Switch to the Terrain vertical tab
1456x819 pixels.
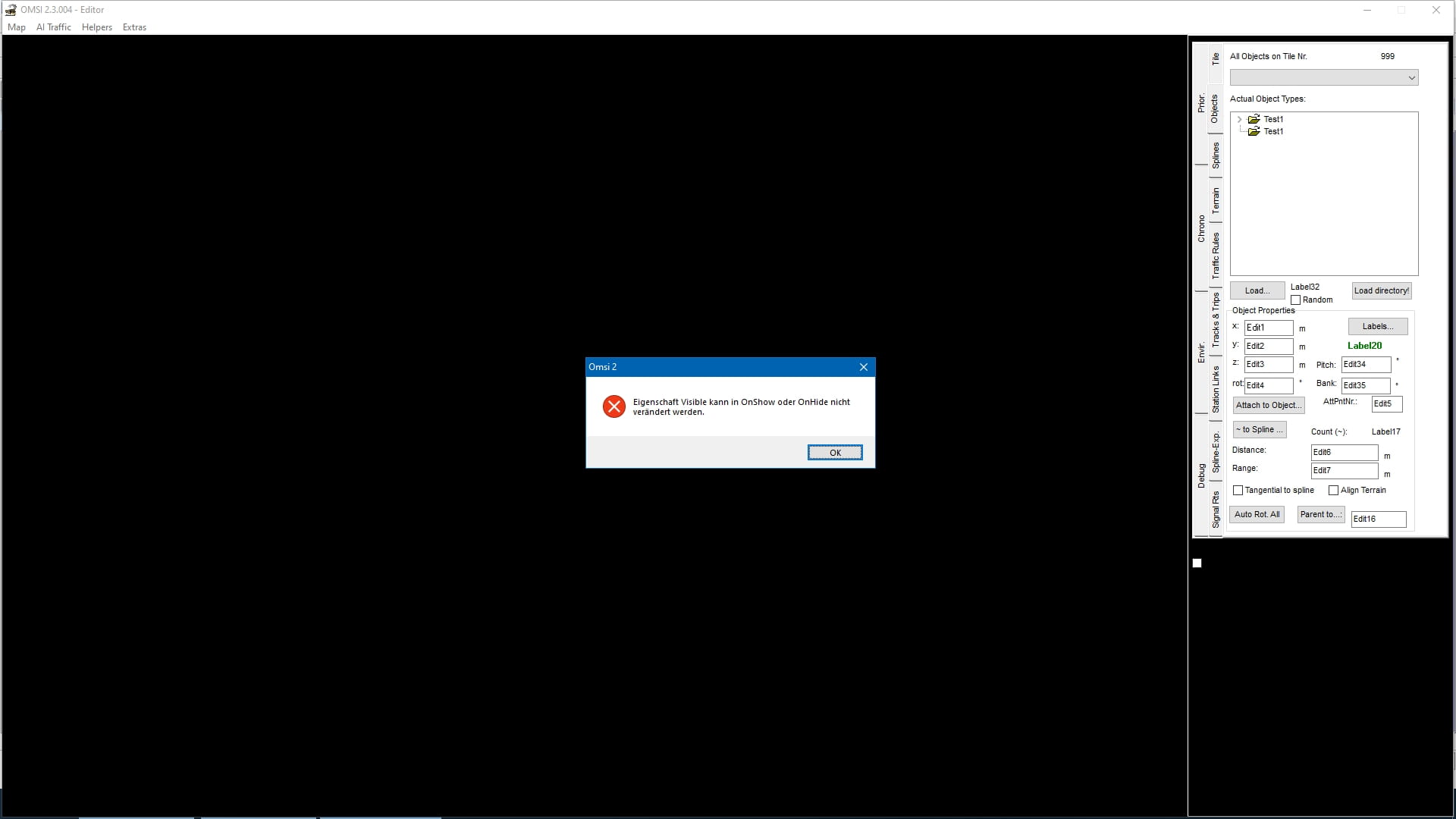(x=1216, y=200)
